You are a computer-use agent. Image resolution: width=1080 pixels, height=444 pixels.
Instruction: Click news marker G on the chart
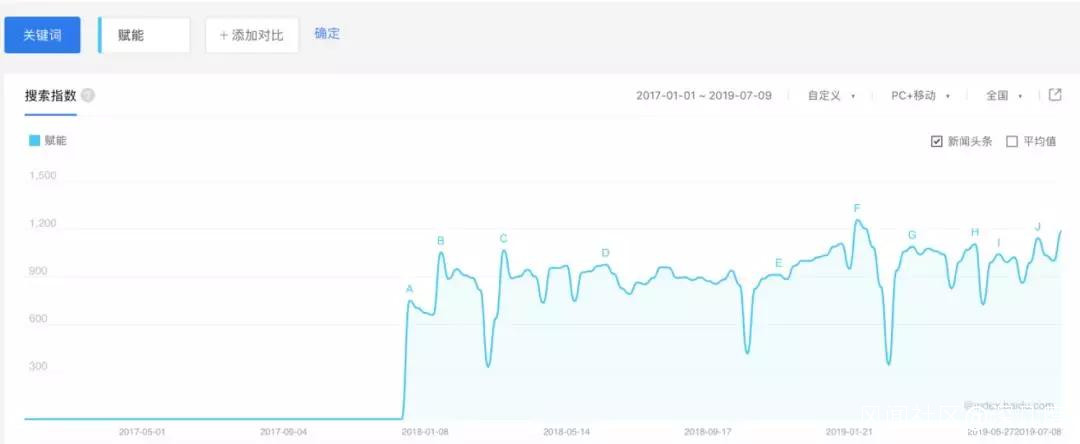click(912, 235)
